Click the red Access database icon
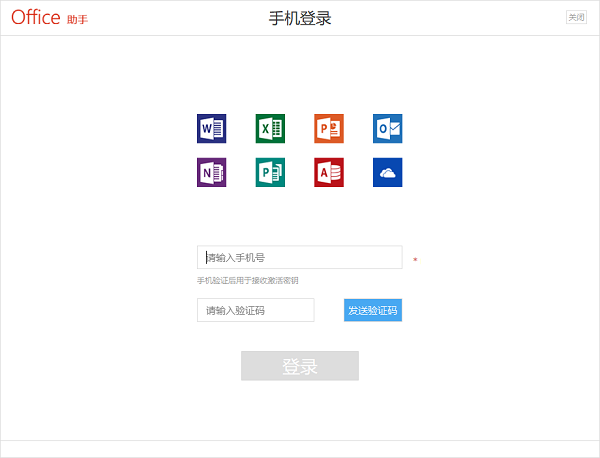The image size is (600, 458). (329, 172)
